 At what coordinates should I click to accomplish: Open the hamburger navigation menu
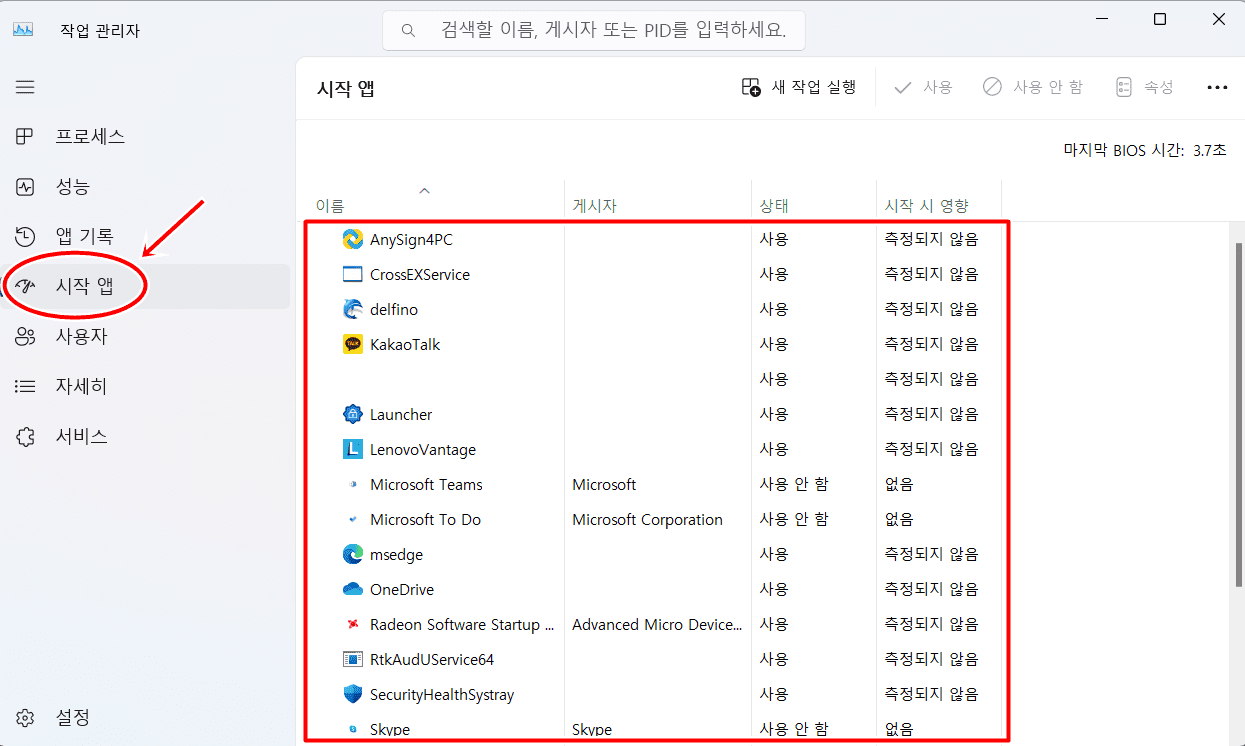(x=25, y=87)
